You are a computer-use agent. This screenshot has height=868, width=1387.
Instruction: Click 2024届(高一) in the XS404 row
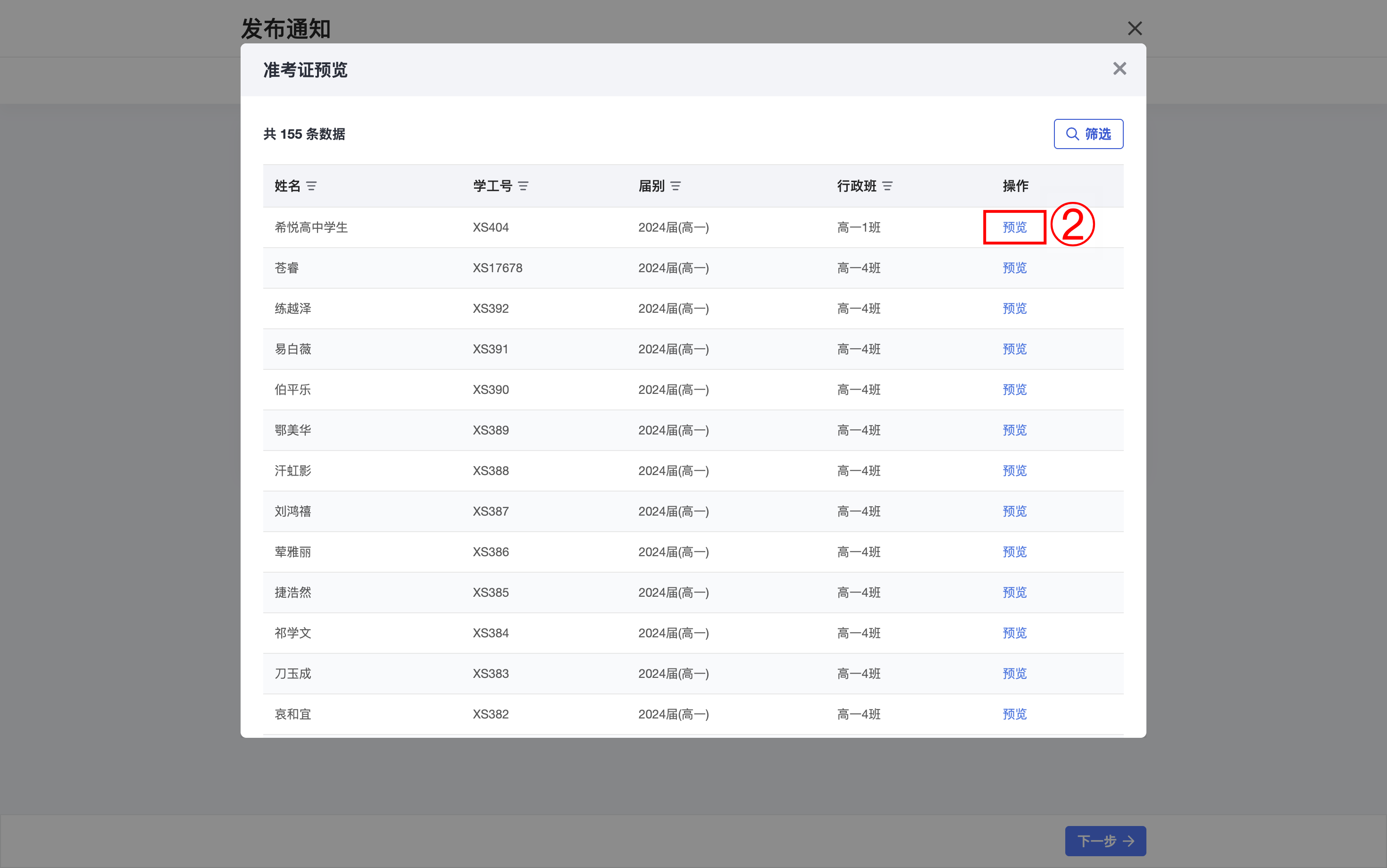[x=674, y=227]
